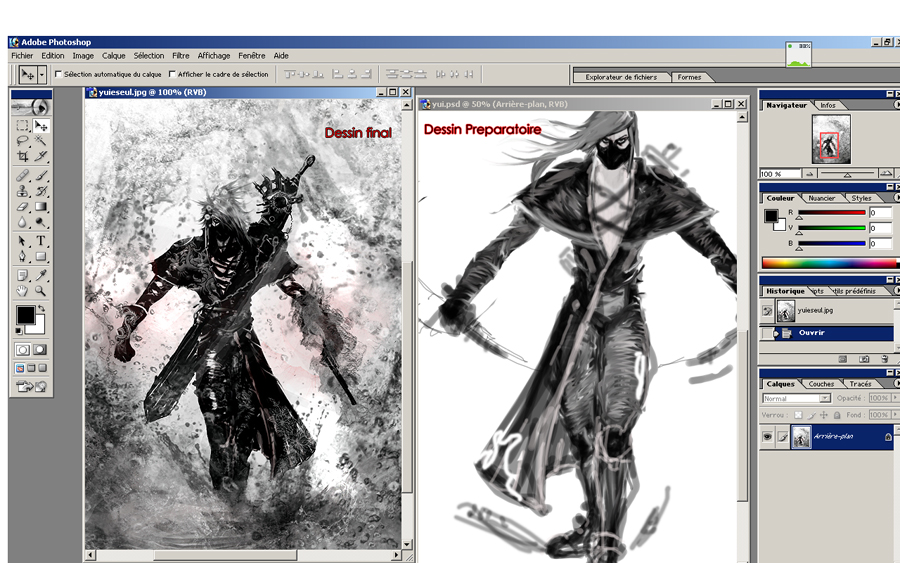Switch to the Couches tab
900x563 pixels.
tap(821, 384)
